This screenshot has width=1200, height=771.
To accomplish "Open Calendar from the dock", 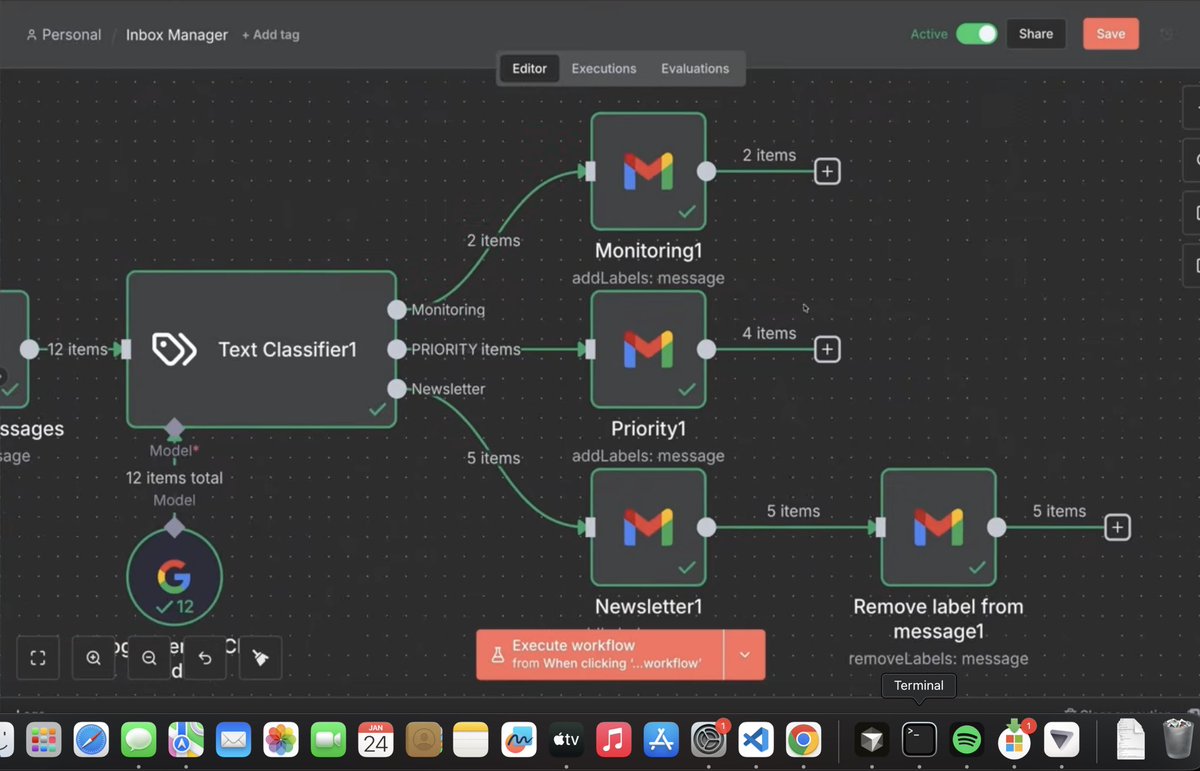I will point(376,740).
